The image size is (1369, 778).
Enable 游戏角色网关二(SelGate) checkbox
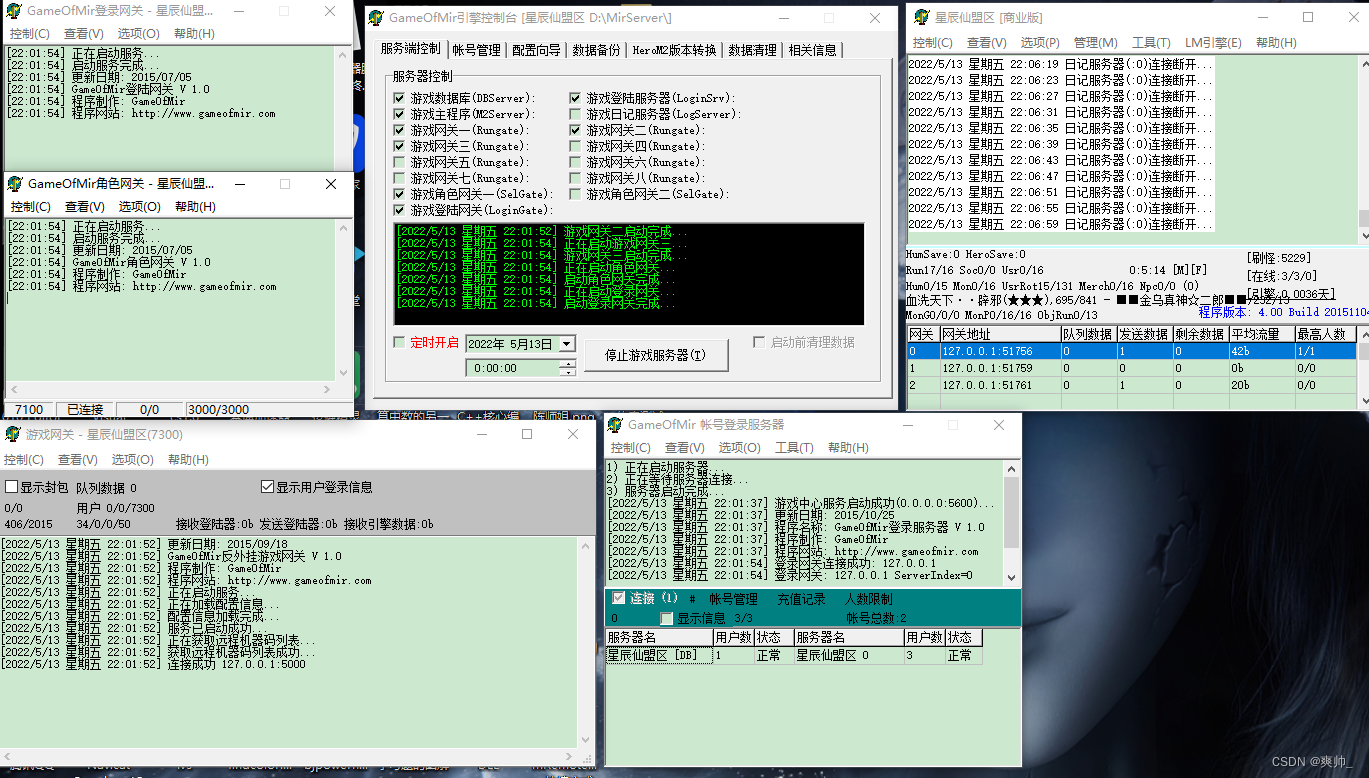[x=575, y=194]
